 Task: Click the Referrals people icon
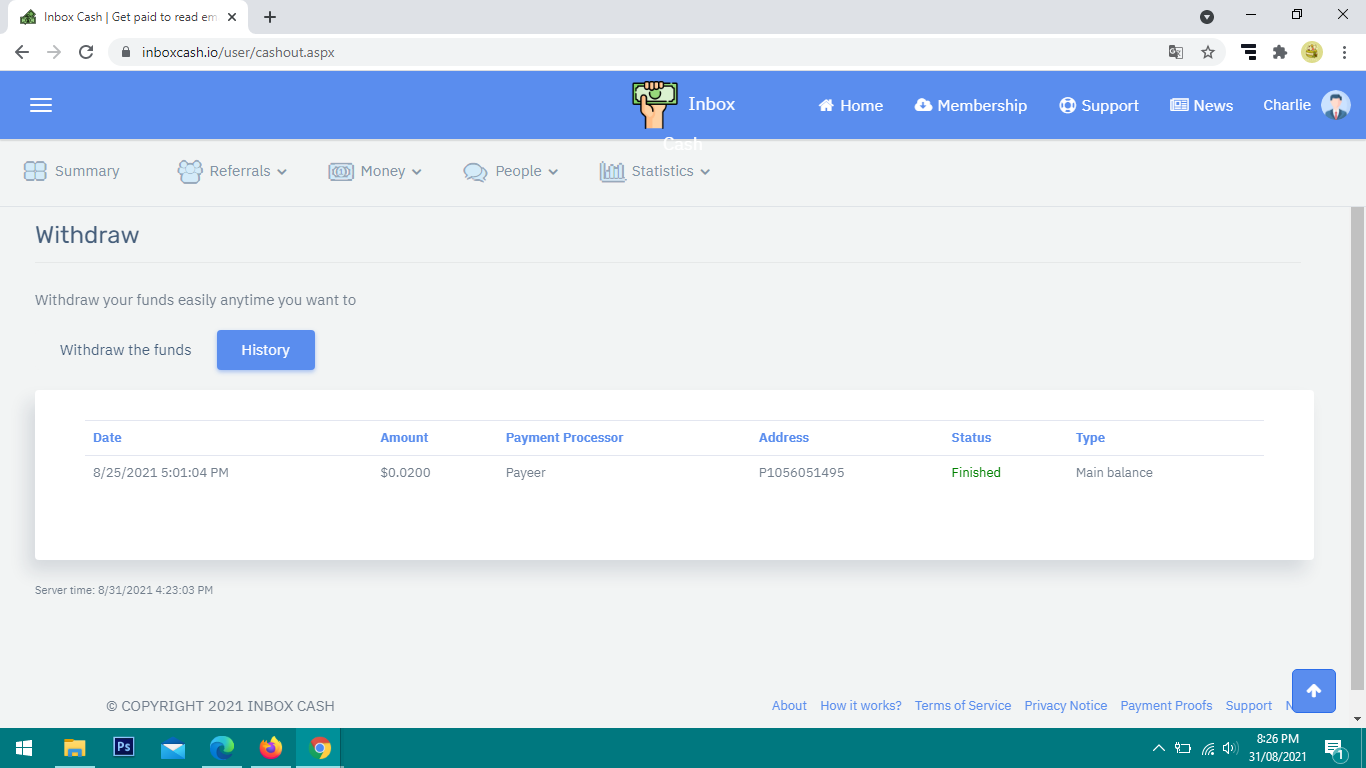tap(190, 171)
